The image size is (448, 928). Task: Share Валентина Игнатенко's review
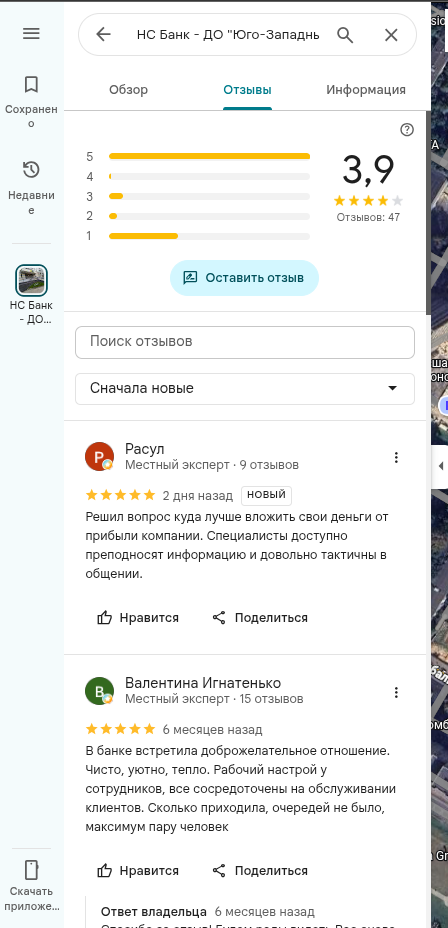pyautogui.click(x=260, y=871)
